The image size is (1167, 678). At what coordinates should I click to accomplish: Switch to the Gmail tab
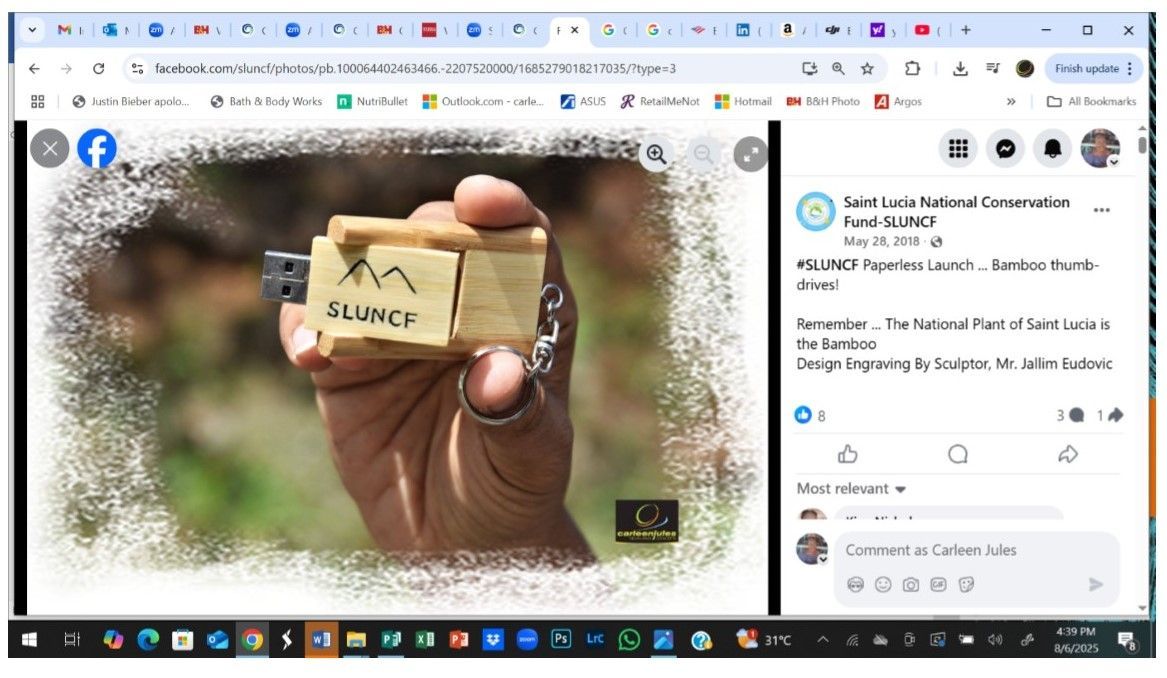(x=70, y=30)
